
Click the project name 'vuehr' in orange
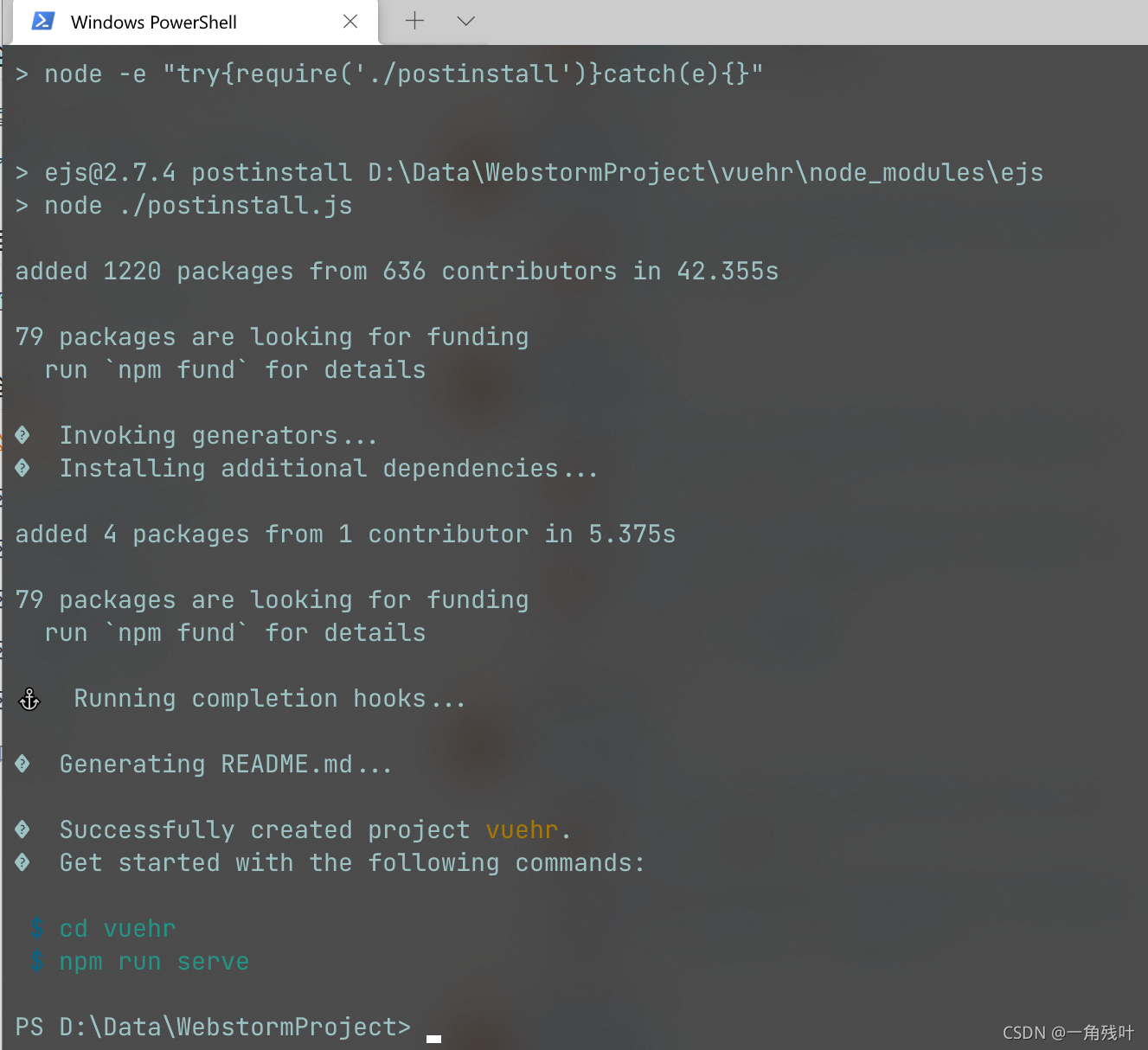522,830
